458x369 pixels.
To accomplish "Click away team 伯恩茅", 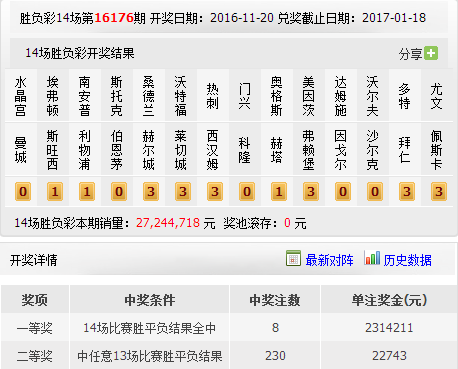I will pos(117,150).
